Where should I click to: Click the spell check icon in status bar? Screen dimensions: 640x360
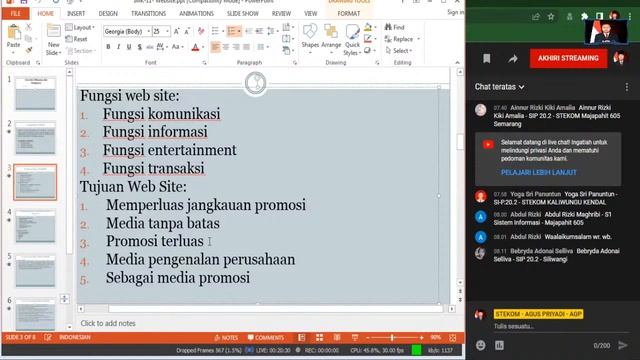point(48,338)
